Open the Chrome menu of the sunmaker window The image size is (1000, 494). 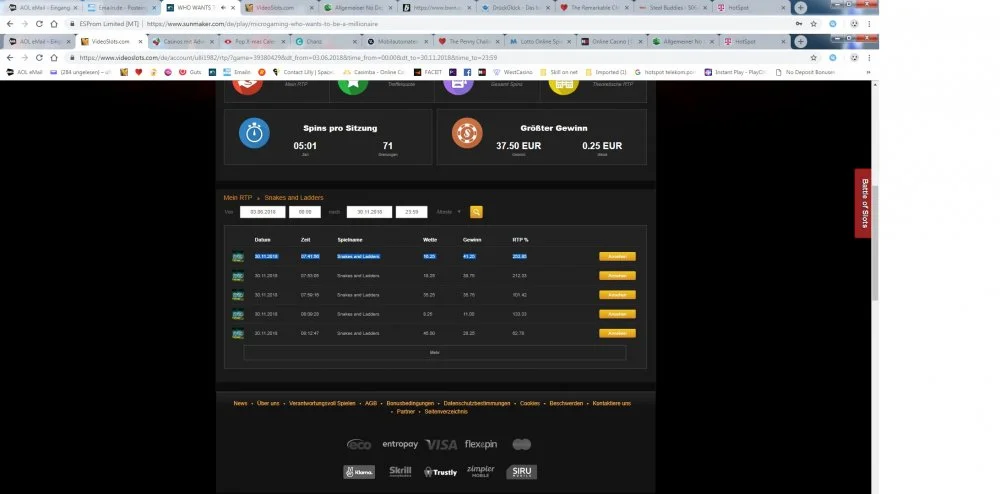(x=869, y=24)
